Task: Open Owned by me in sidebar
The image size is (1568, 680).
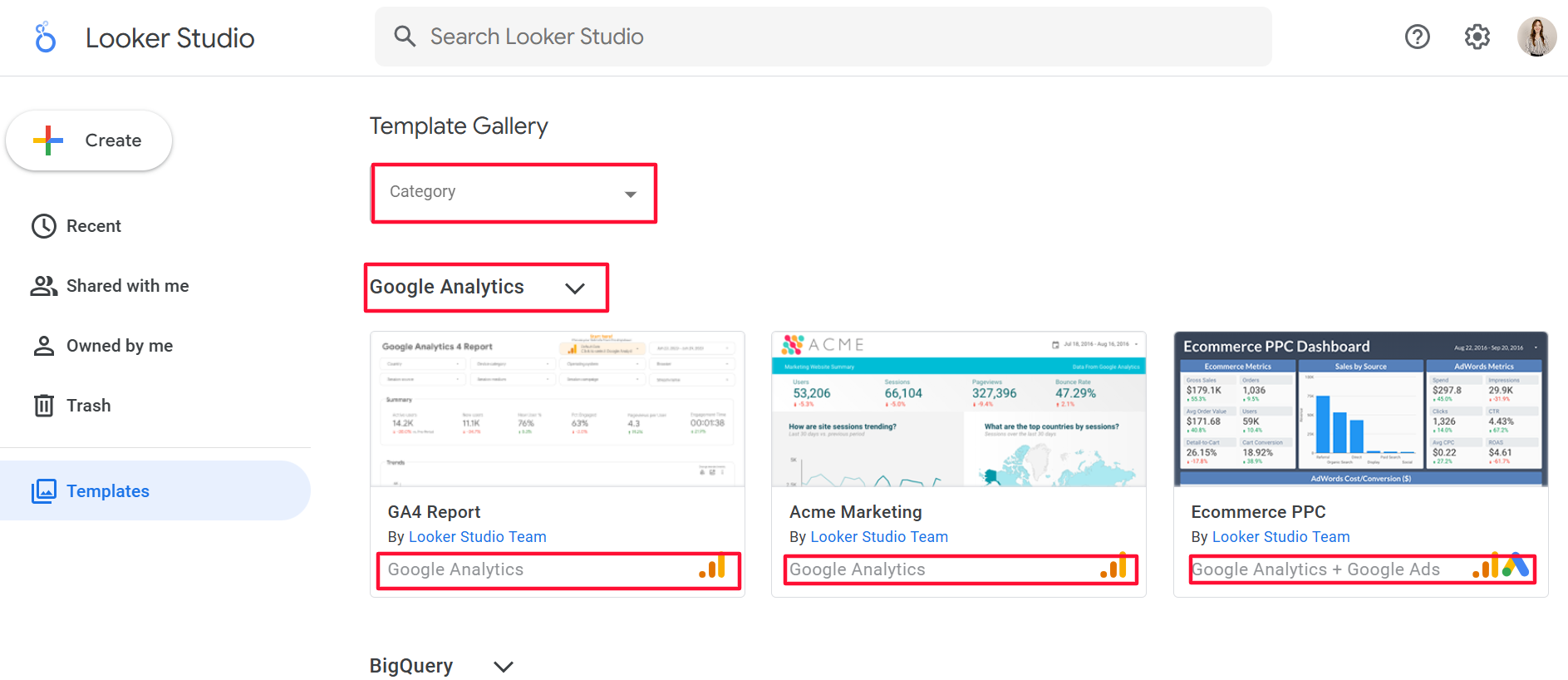Action: tap(156, 346)
